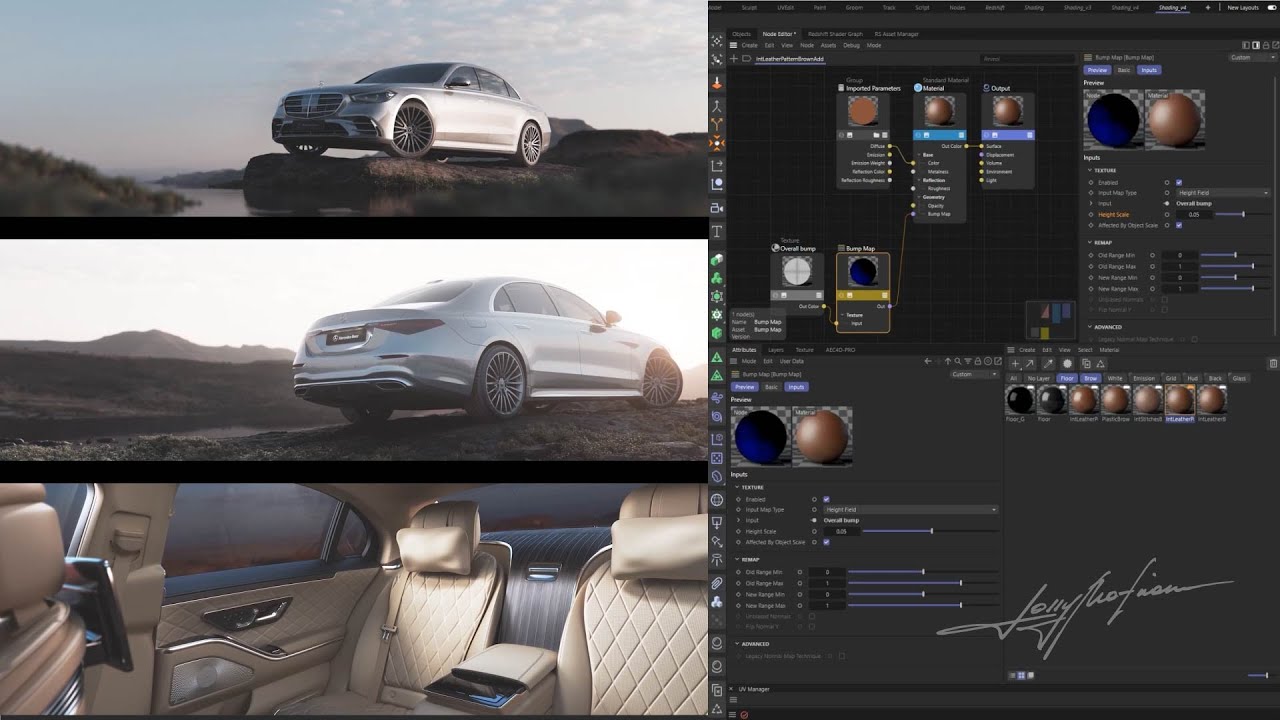Click the up arrow in Attributes toolbar
The width and height of the screenshot is (1280, 720).
click(948, 361)
